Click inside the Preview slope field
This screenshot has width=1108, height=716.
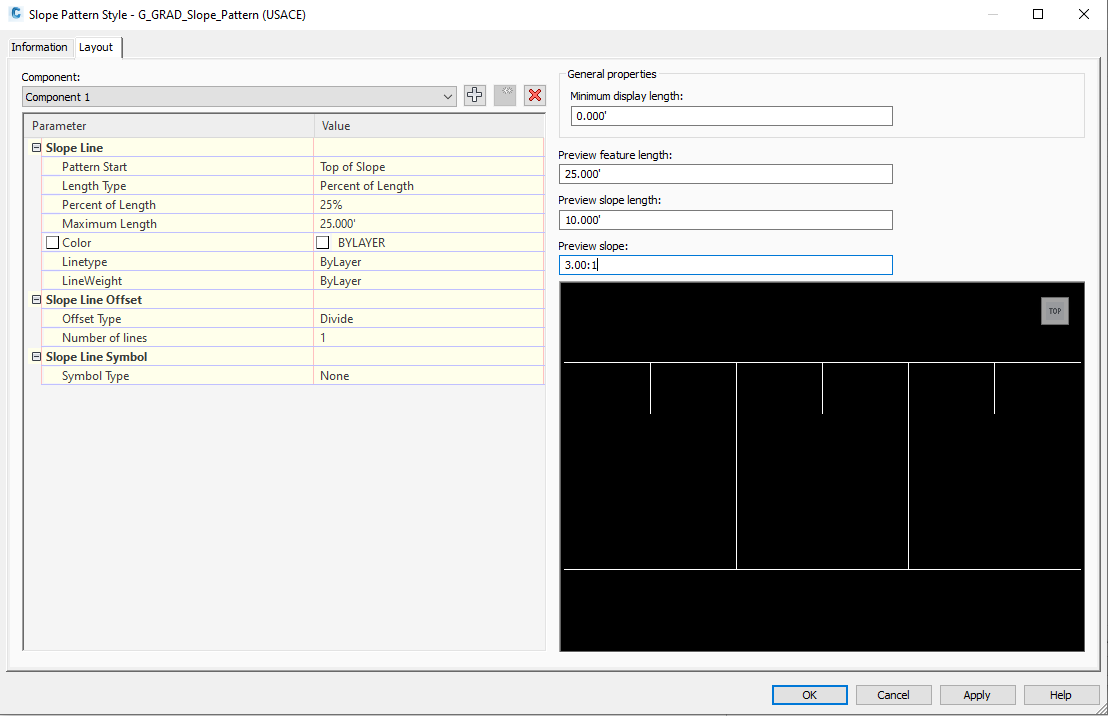(725, 264)
